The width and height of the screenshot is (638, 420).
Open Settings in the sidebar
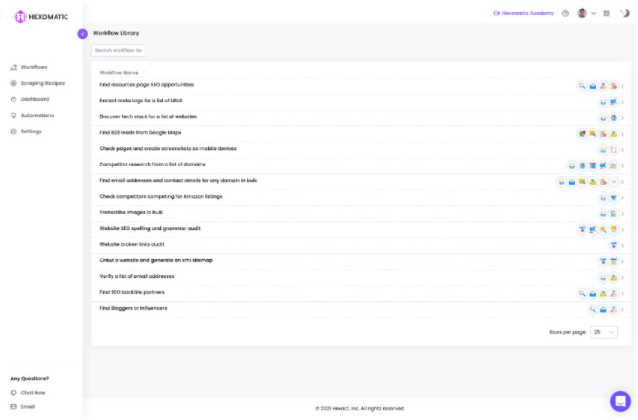pyautogui.click(x=31, y=131)
